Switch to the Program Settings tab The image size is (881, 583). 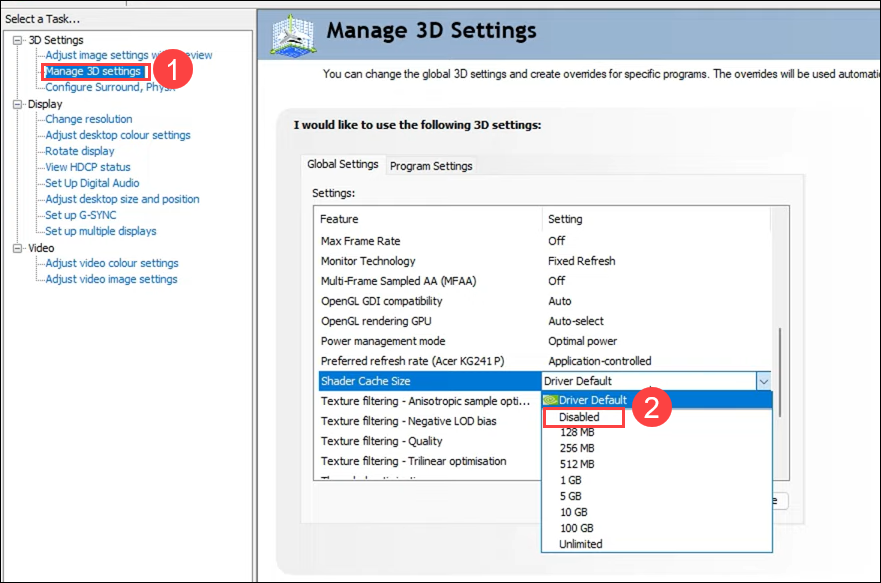pyautogui.click(x=431, y=166)
